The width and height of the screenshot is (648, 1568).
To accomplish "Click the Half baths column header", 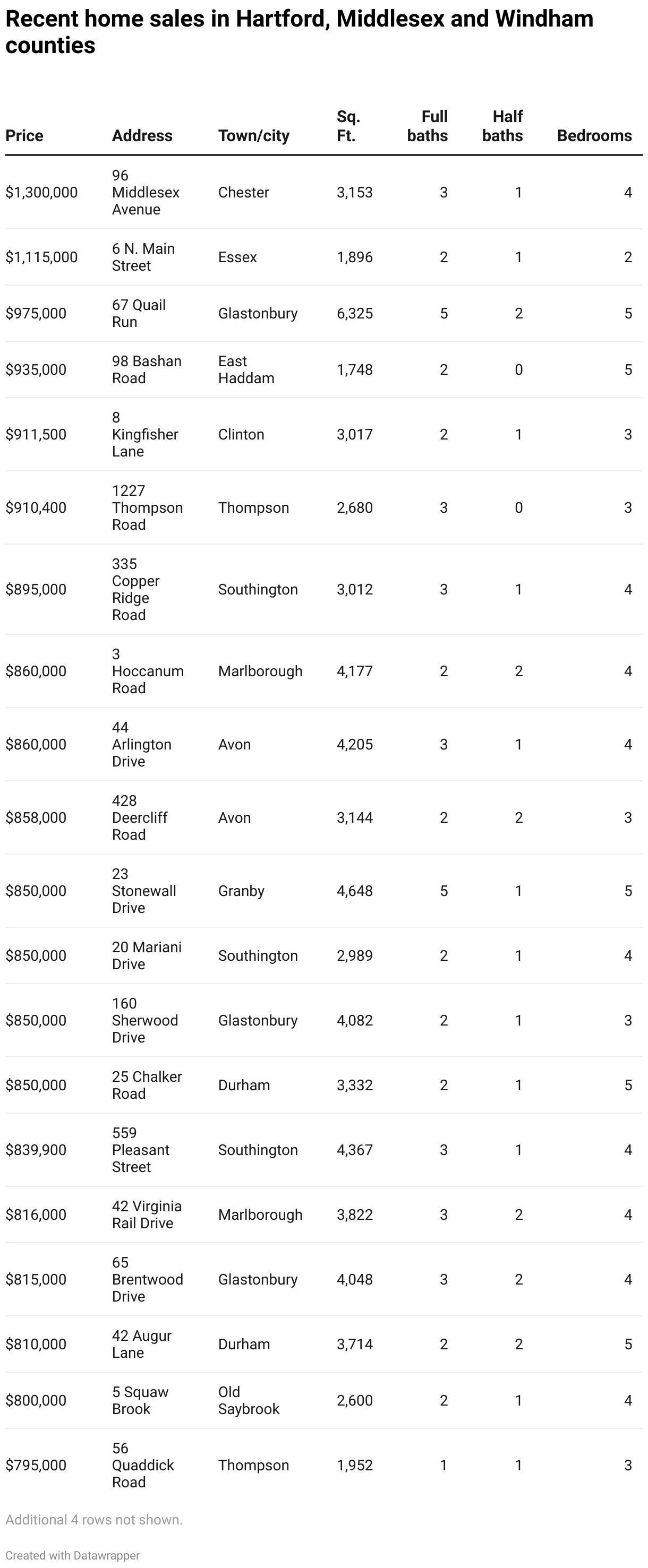I will tap(502, 126).
